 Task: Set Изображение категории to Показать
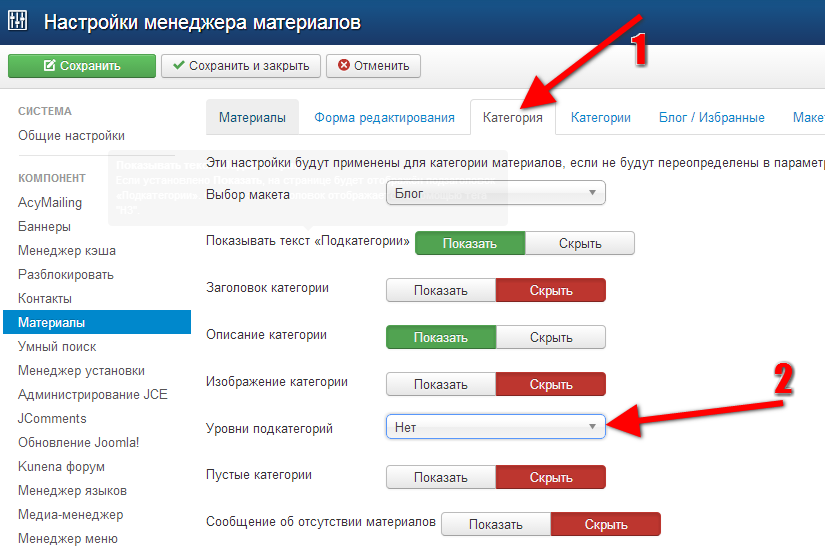coord(441,384)
